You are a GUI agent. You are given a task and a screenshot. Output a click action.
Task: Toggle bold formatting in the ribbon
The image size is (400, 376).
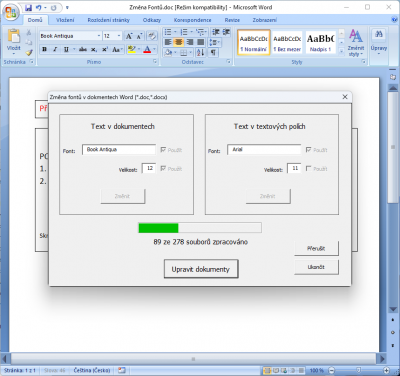coord(44,50)
